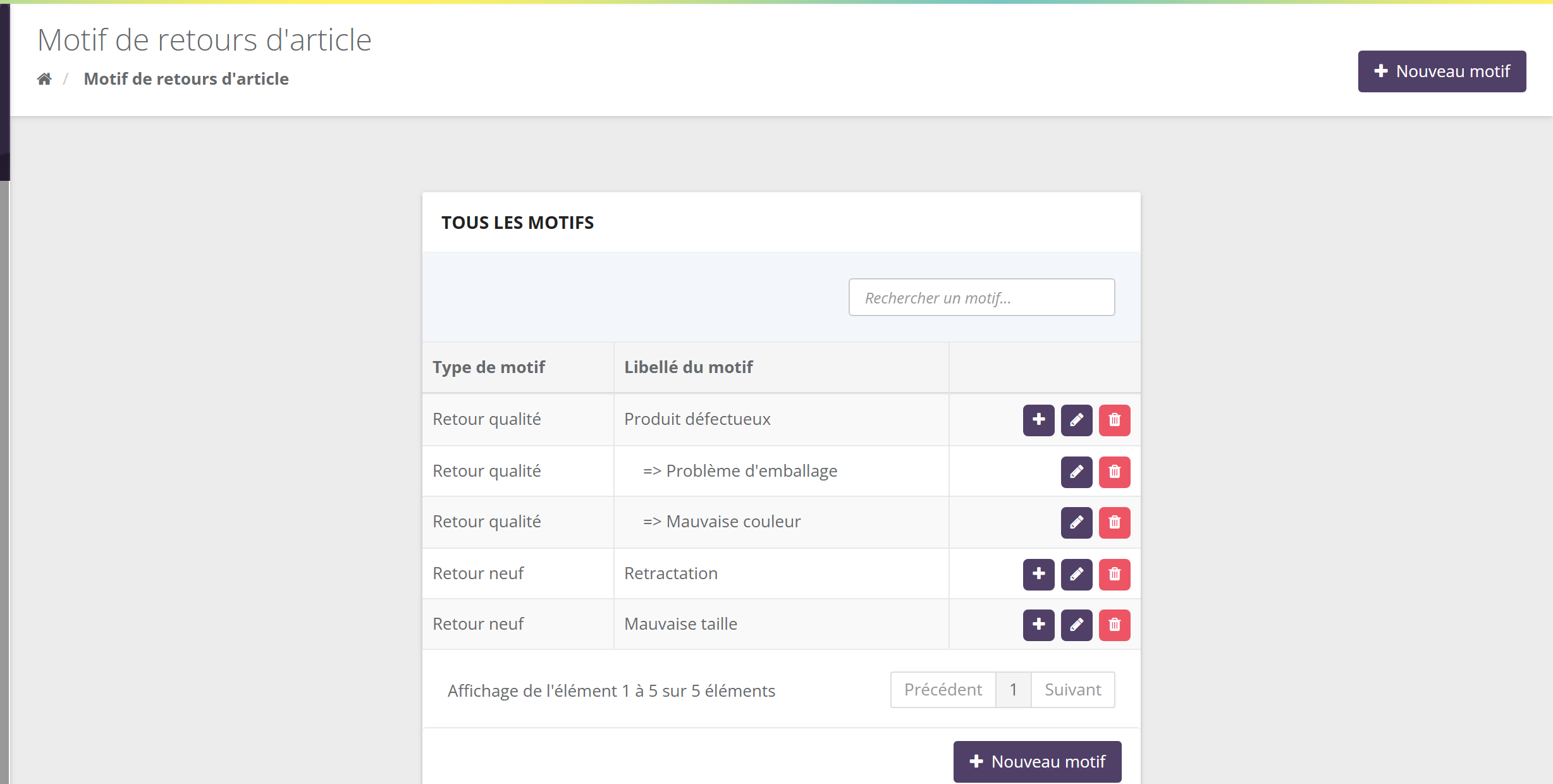The image size is (1553, 784).
Task: Focus the Rechercher un motif search field
Action: [x=981, y=297]
